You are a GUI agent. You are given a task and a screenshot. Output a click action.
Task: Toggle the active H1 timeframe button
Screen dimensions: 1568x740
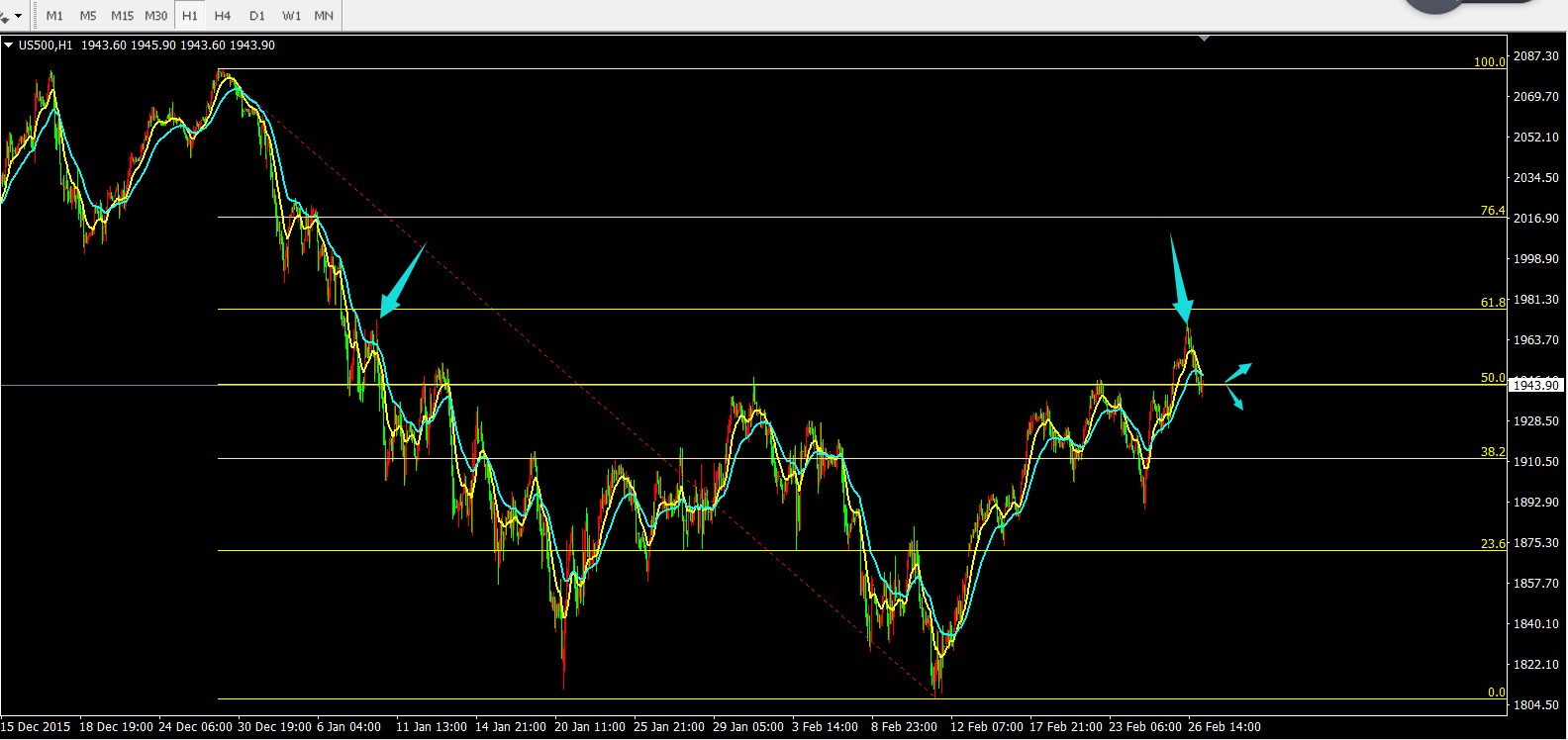point(189,16)
